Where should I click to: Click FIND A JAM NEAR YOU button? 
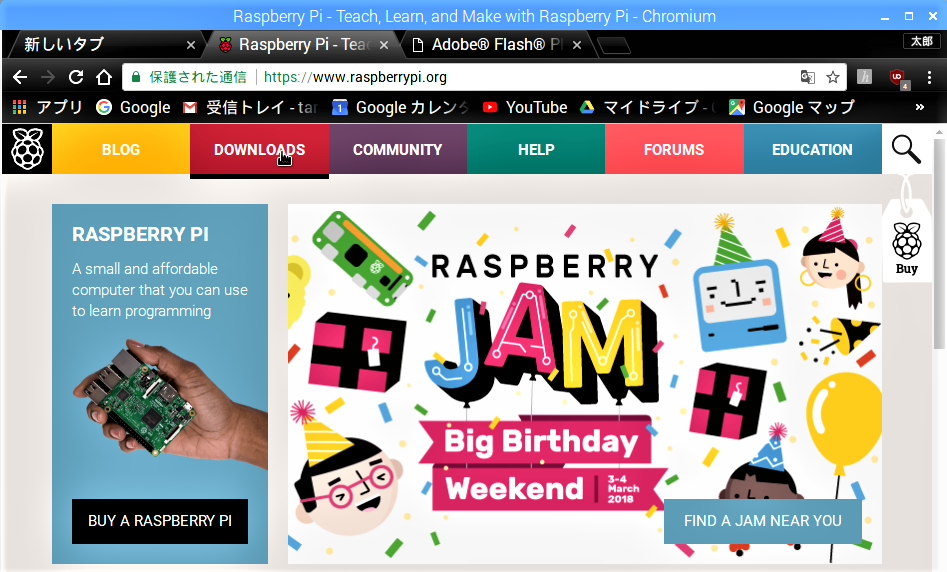click(x=763, y=521)
